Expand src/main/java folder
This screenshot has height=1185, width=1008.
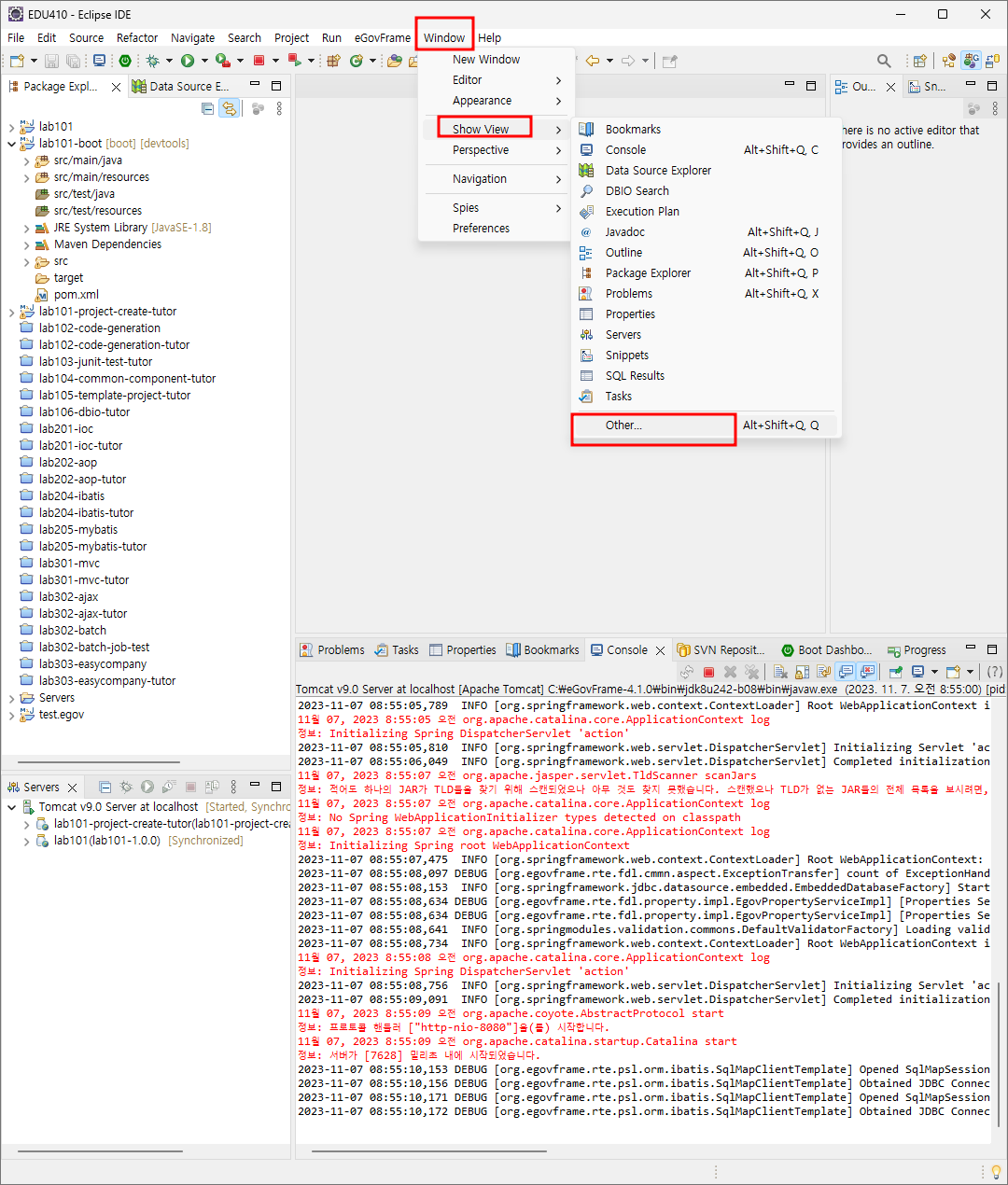pos(26,160)
